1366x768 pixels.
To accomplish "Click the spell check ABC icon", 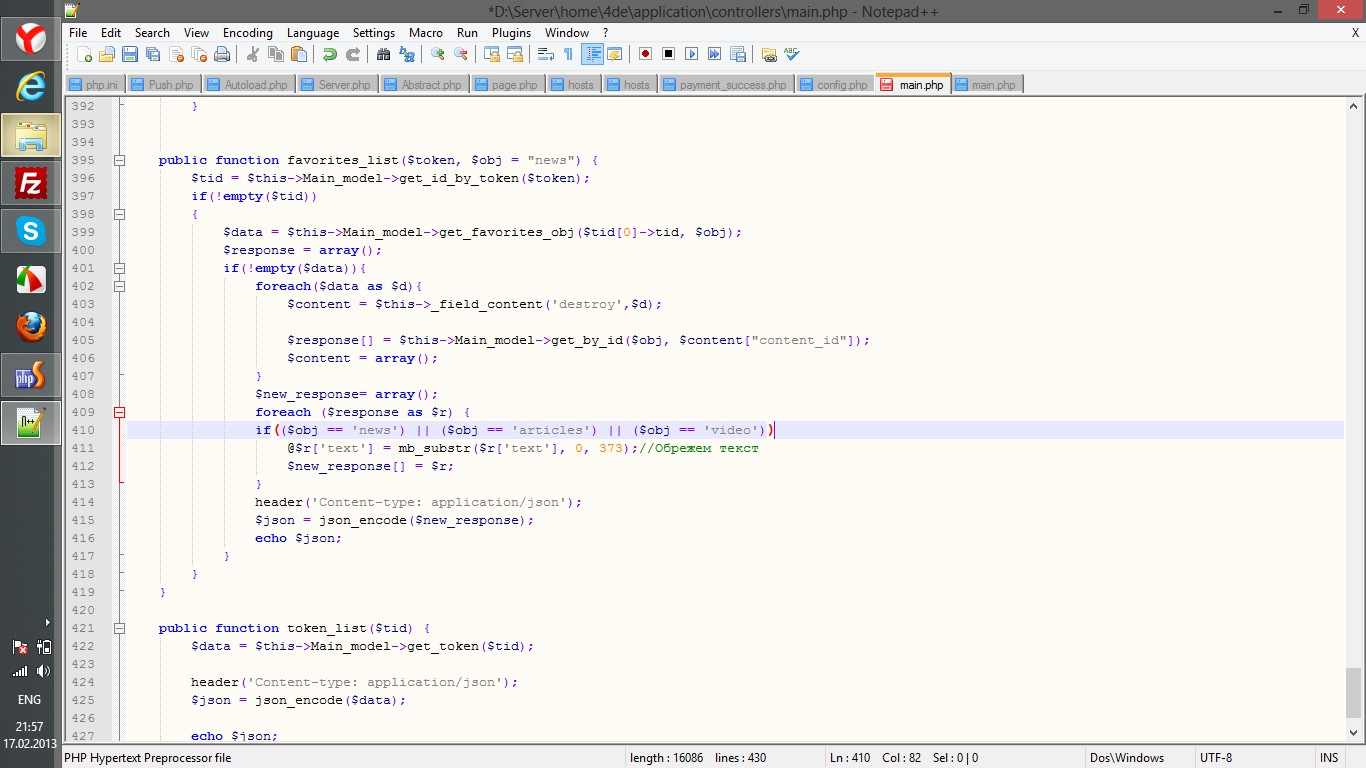I will pyautogui.click(x=791, y=54).
